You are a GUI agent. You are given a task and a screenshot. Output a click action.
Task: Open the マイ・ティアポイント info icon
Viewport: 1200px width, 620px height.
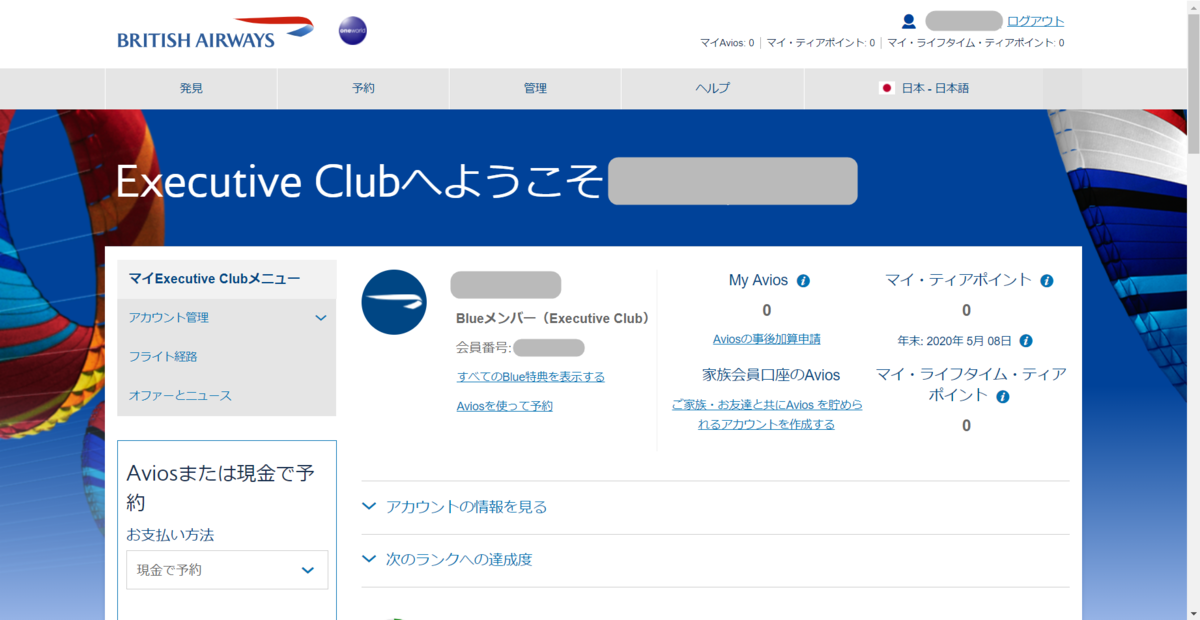point(1047,281)
